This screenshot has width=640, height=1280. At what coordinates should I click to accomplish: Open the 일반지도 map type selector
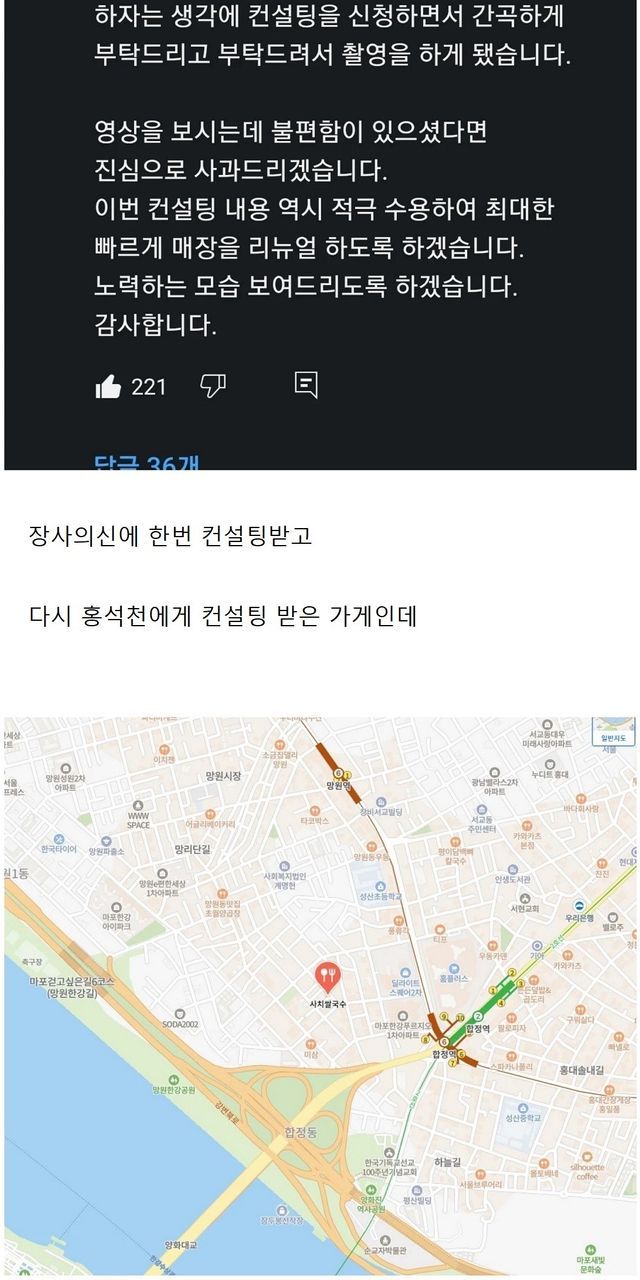coord(612,734)
